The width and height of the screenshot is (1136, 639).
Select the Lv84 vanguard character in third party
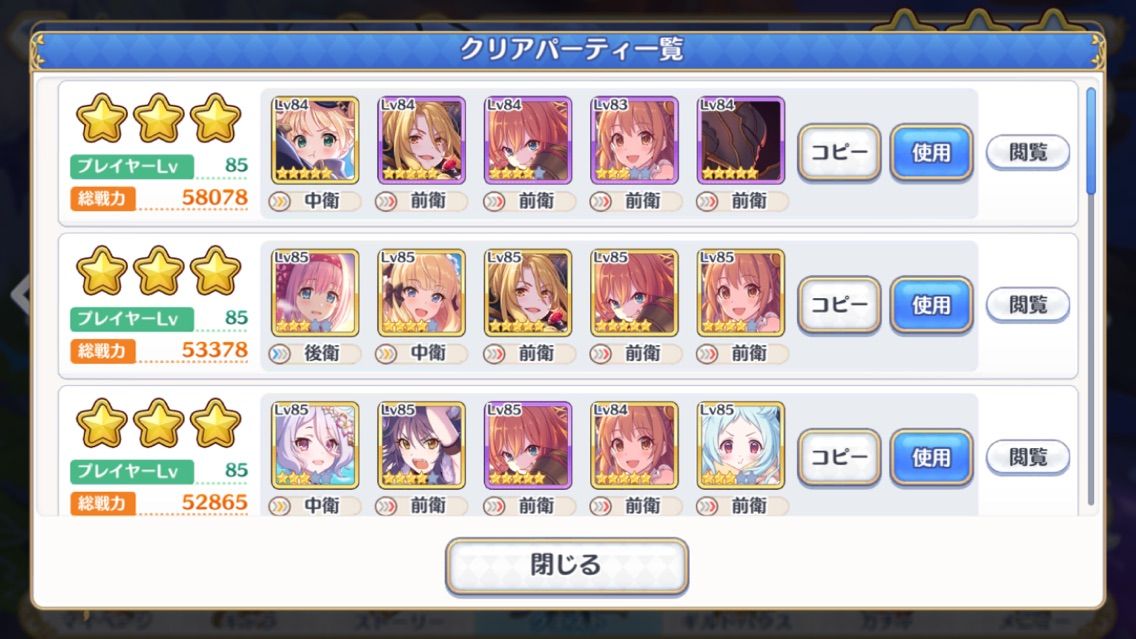(x=634, y=445)
